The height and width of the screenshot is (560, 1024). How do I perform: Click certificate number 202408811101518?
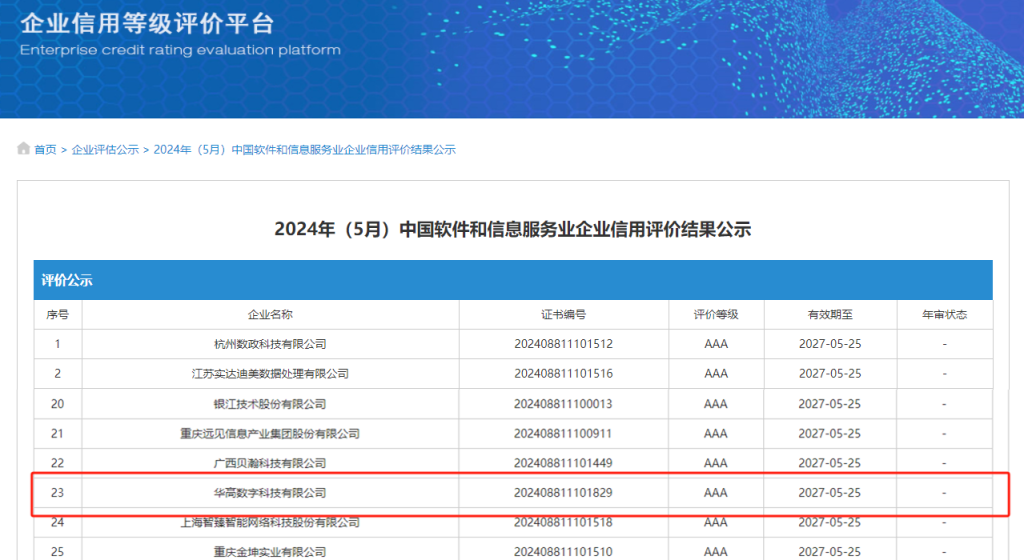[x=563, y=522]
